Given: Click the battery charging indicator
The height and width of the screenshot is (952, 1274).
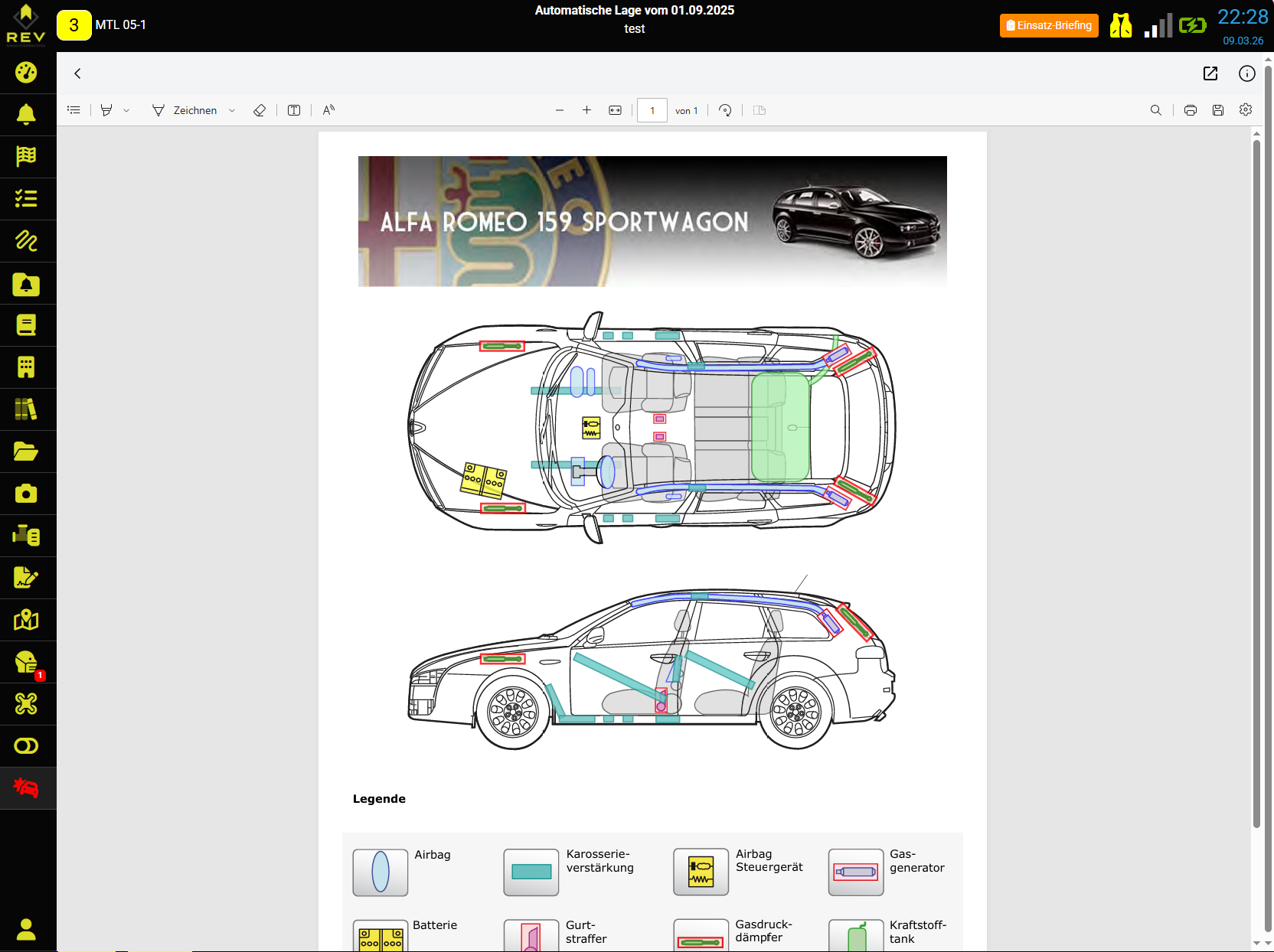Looking at the screenshot, I should pyautogui.click(x=1193, y=25).
